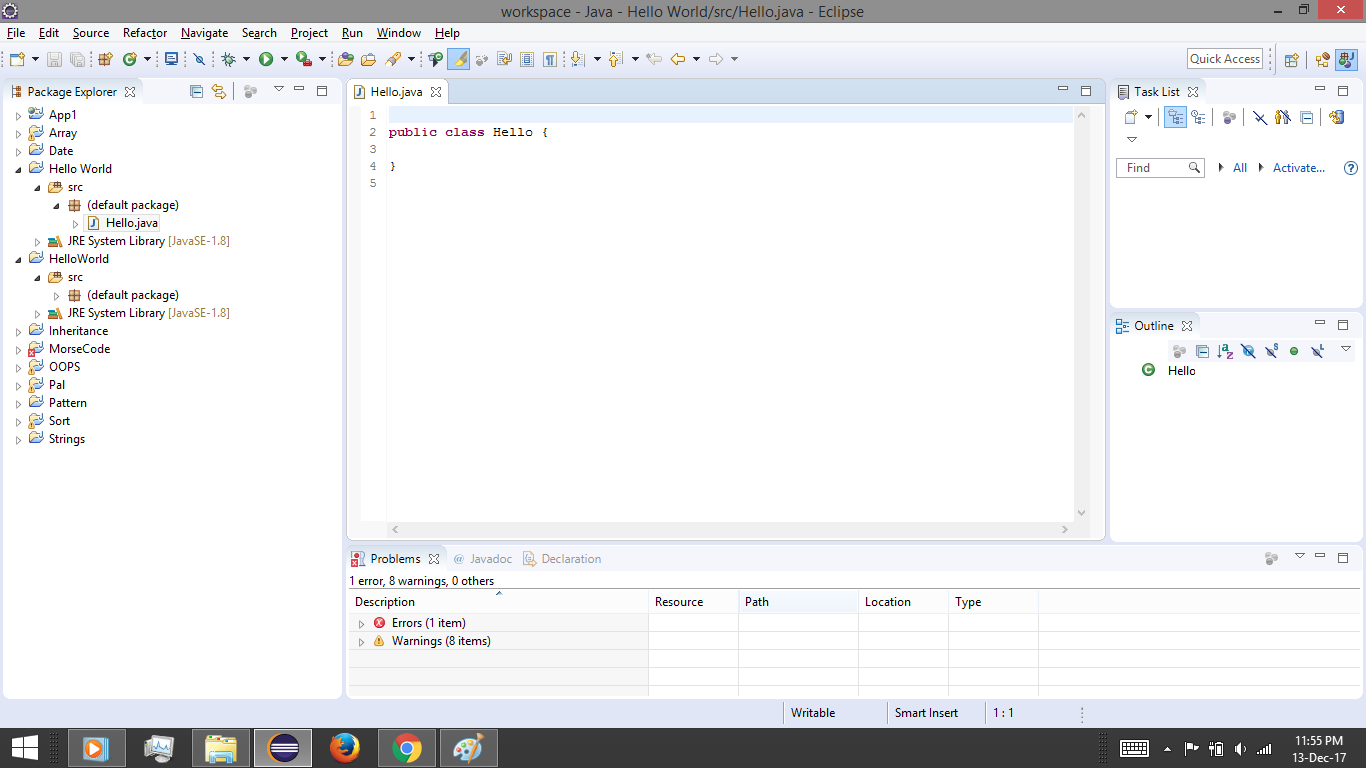Toggle Scheduled view in Task List

click(x=1198, y=117)
